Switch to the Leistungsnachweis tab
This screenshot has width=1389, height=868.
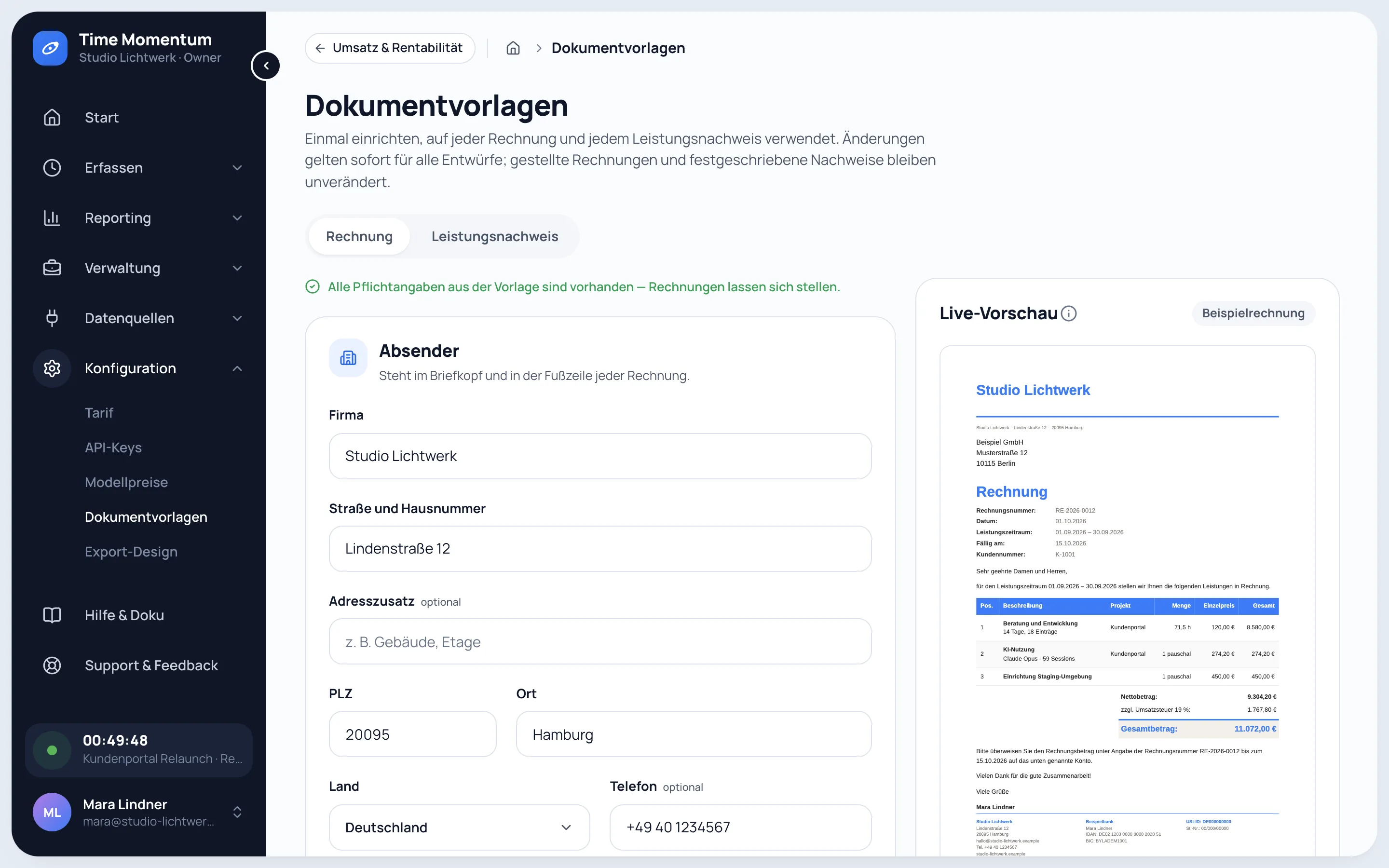tap(495, 236)
